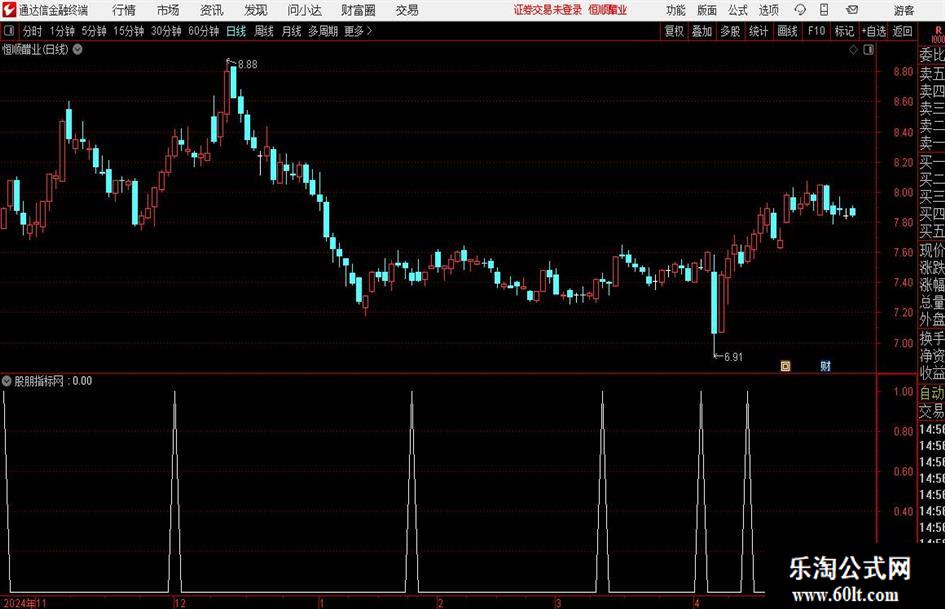Open the 发现 menu
This screenshot has width=945, height=609.
point(256,10)
